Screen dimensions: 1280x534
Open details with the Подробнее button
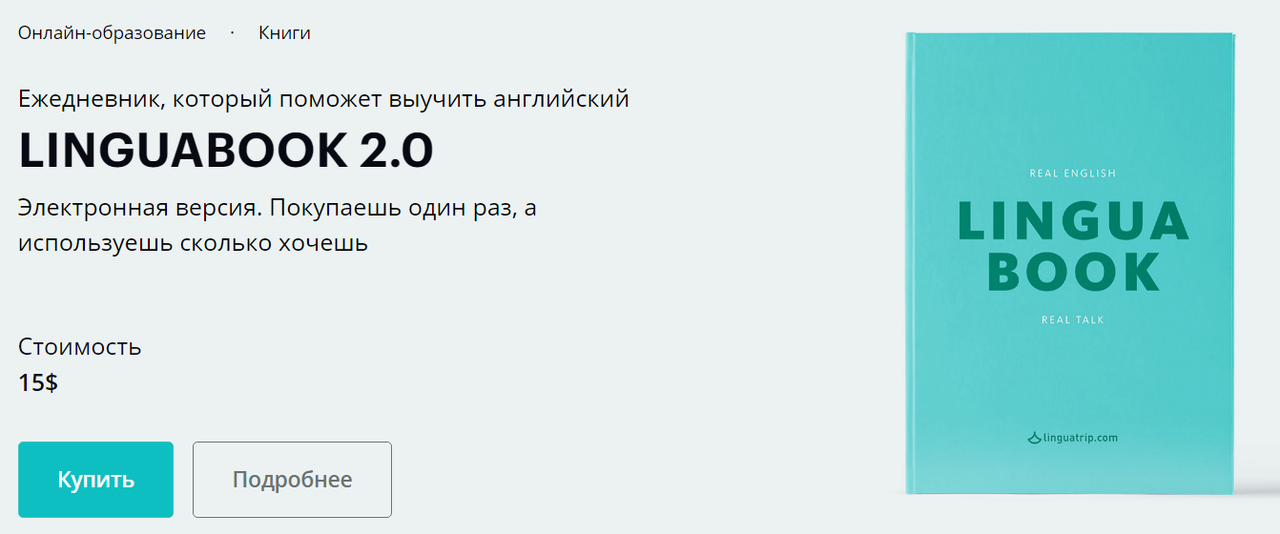pyautogui.click(x=292, y=480)
